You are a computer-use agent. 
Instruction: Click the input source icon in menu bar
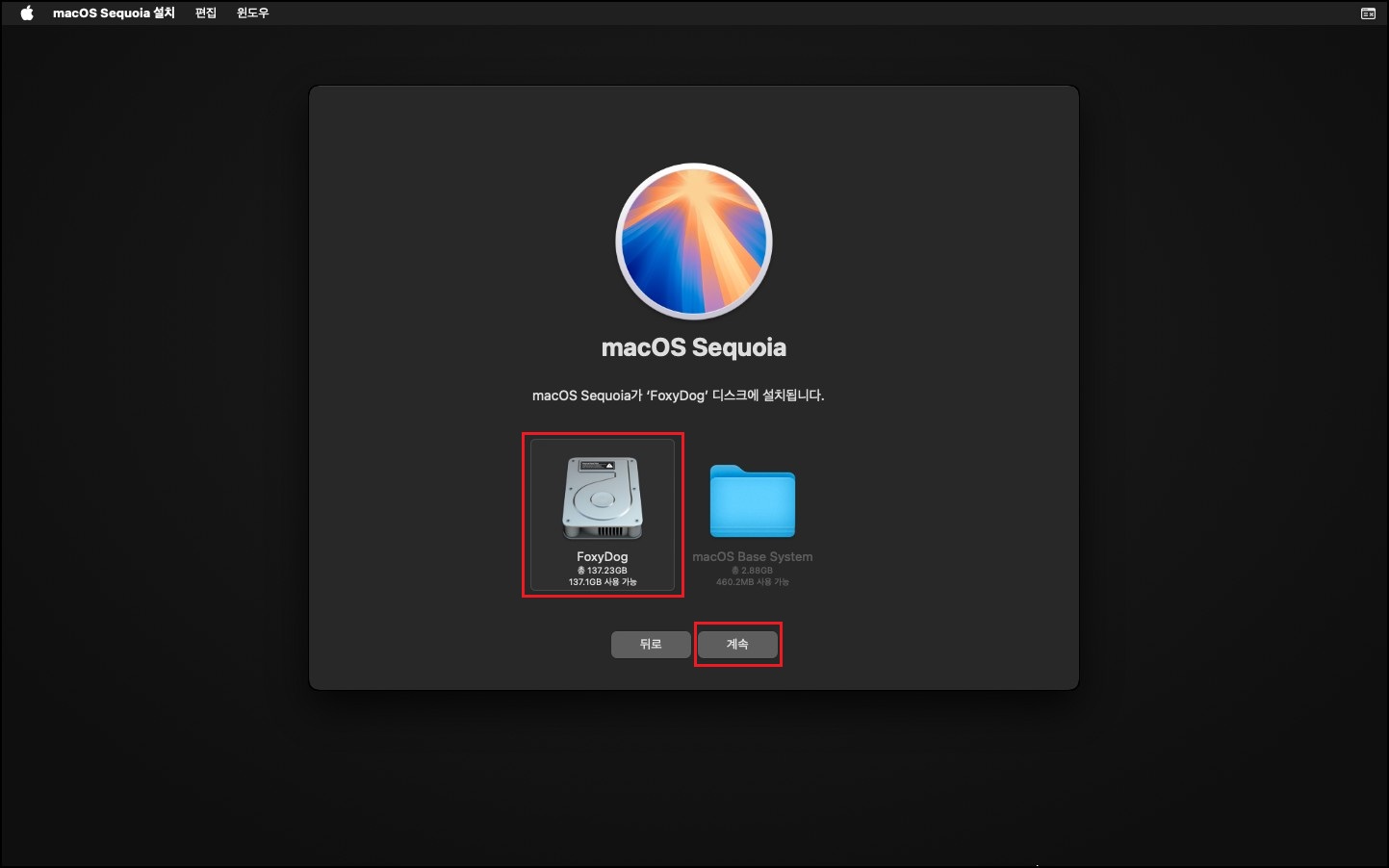pyautogui.click(x=1368, y=13)
